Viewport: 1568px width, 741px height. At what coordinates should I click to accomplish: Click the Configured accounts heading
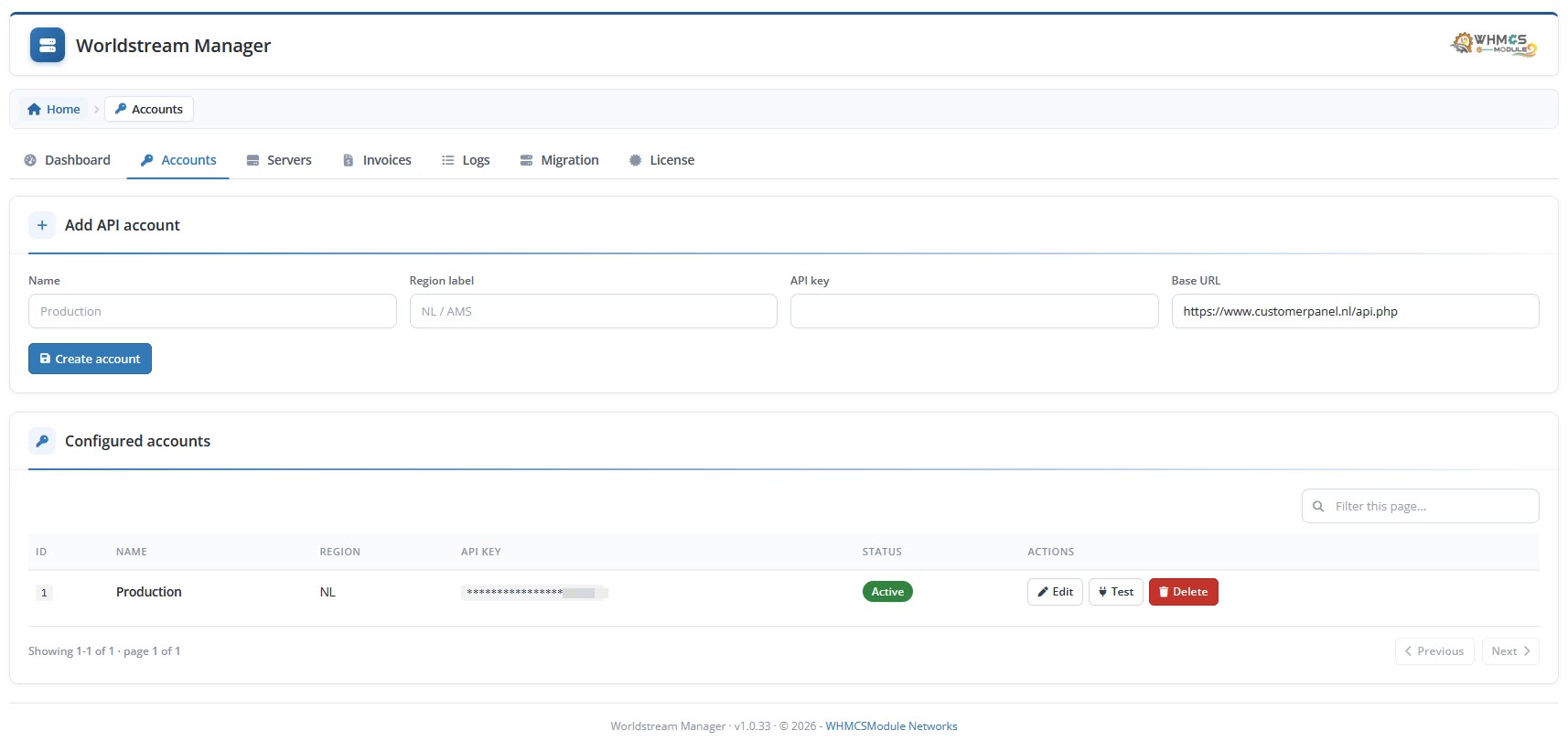click(137, 441)
